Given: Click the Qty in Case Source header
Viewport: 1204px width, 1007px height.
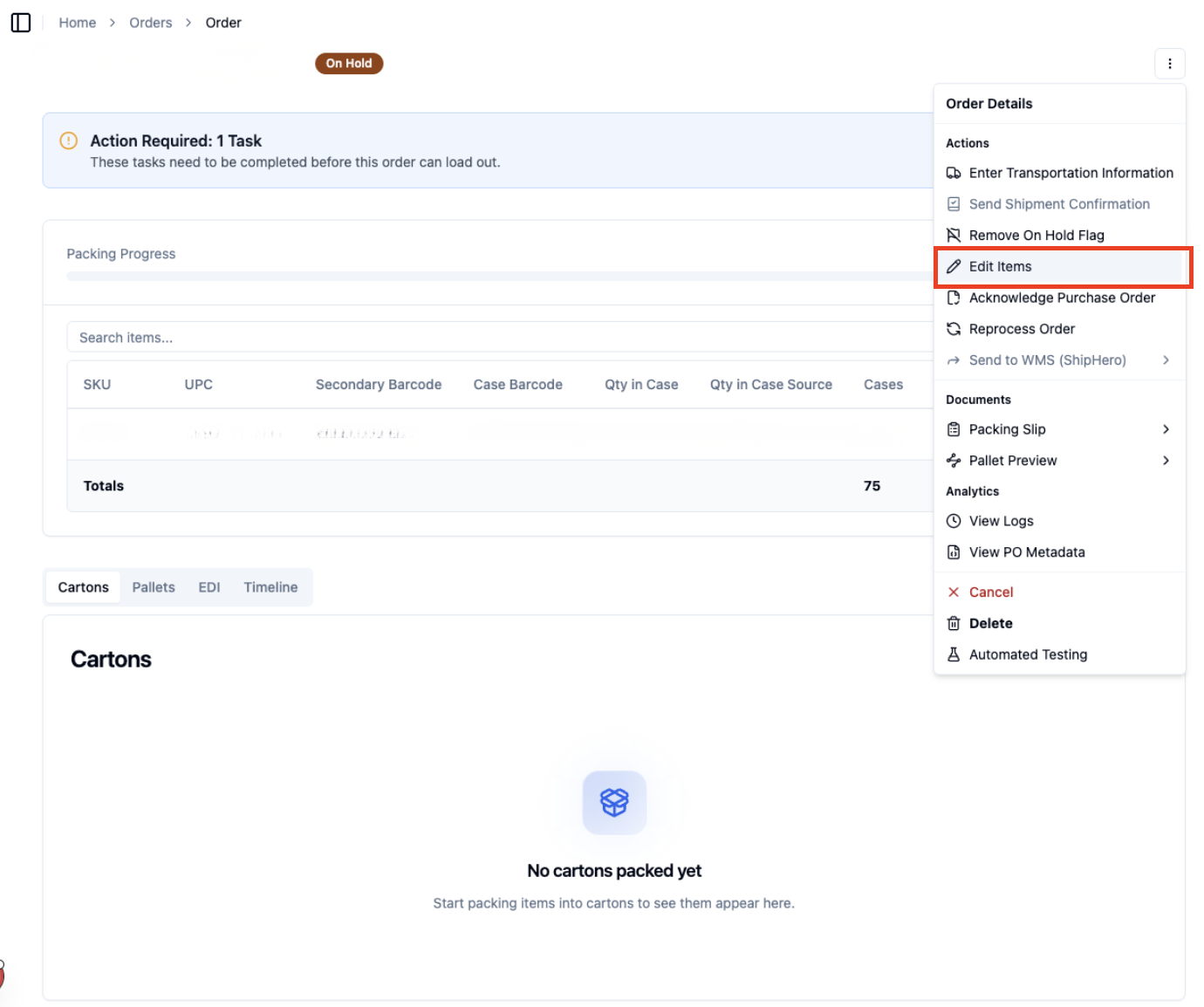Looking at the screenshot, I should click(x=771, y=385).
